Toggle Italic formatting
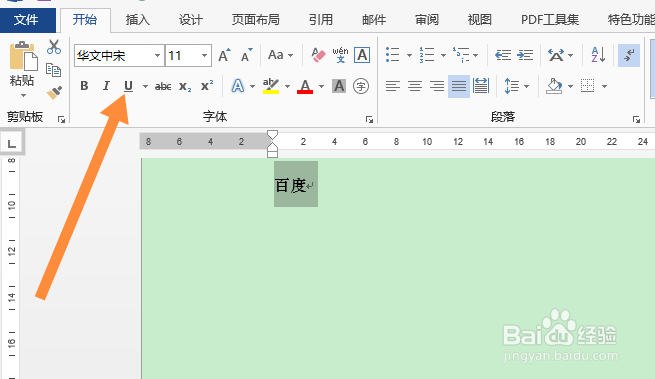655x379 pixels. (x=106, y=86)
